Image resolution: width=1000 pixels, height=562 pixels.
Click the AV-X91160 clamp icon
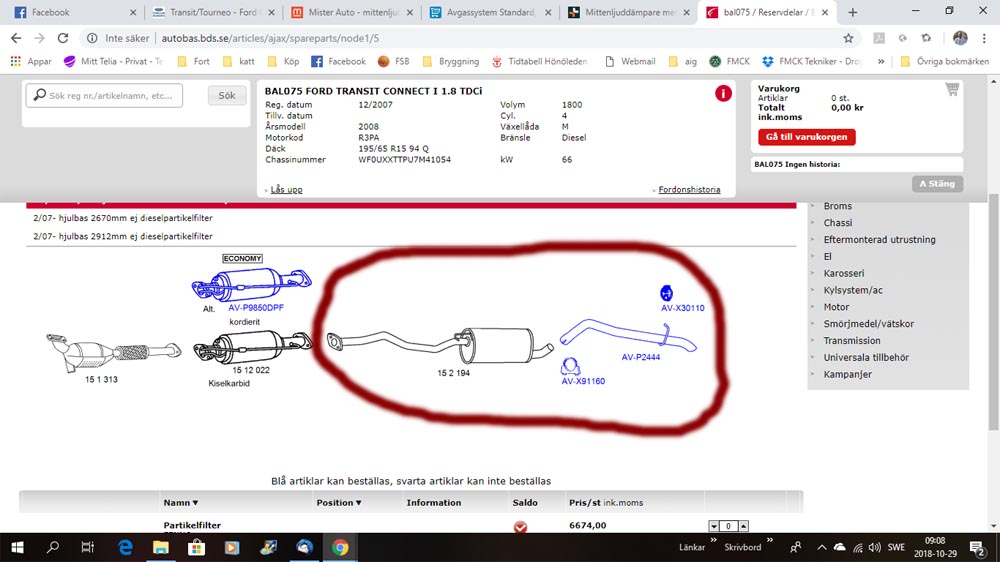click(570, 366)
